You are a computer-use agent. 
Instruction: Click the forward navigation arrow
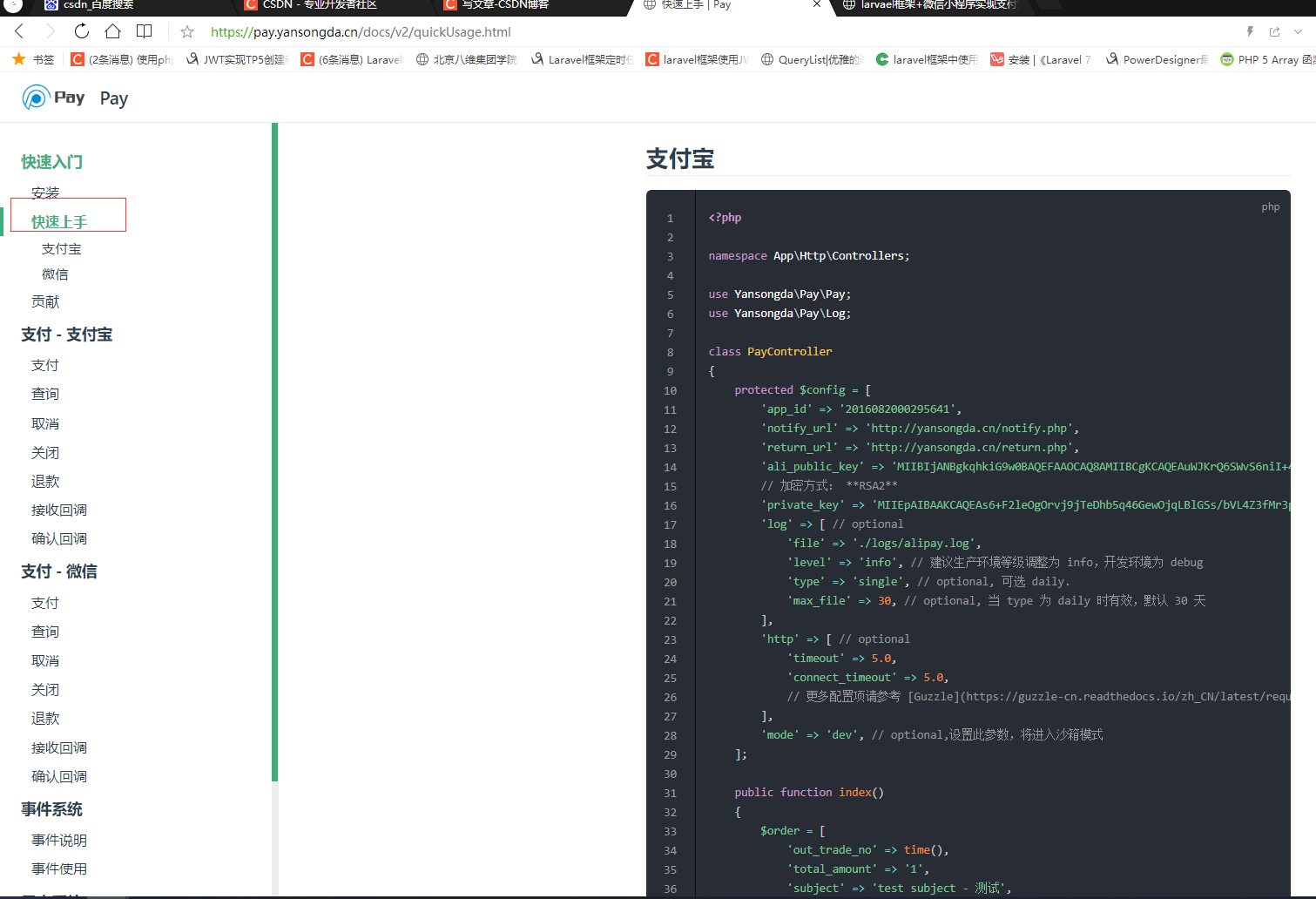point(50,30)
